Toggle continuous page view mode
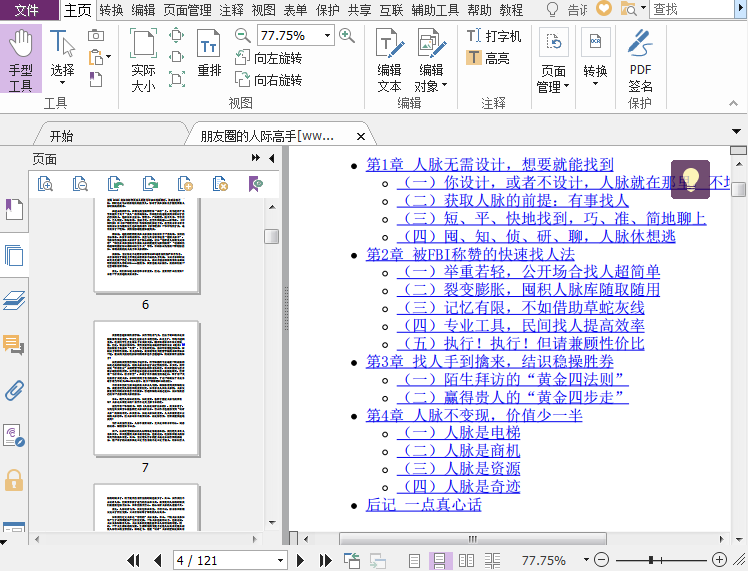Viewport: 748px width, 571px height. (x=439, y=561)
